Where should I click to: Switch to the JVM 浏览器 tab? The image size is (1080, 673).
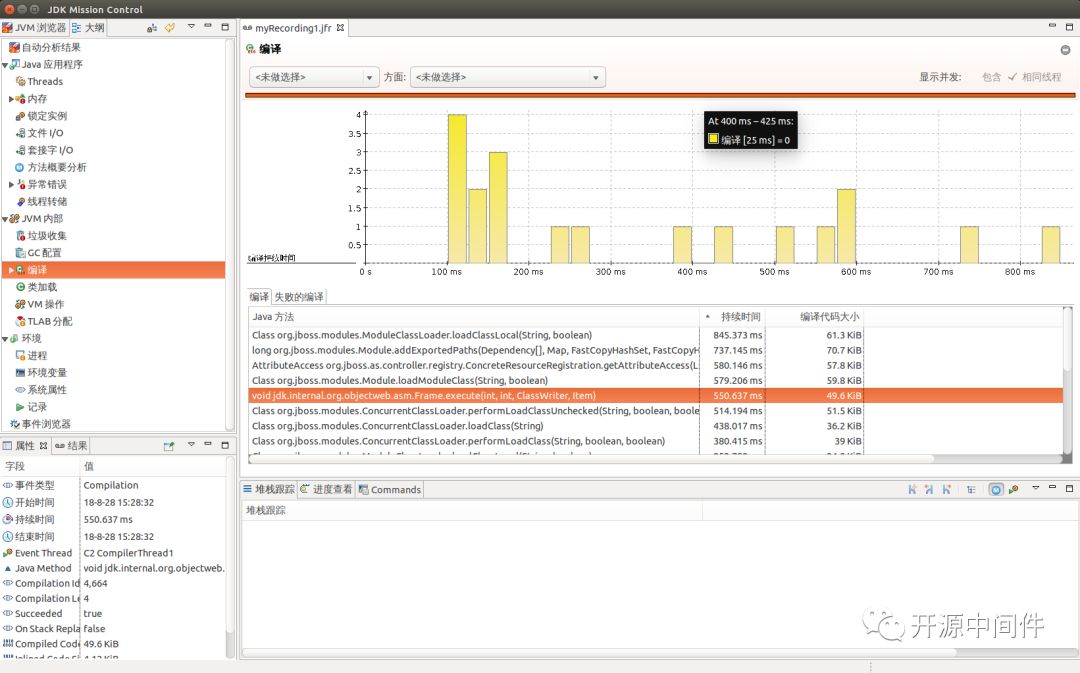coord(34,28)
